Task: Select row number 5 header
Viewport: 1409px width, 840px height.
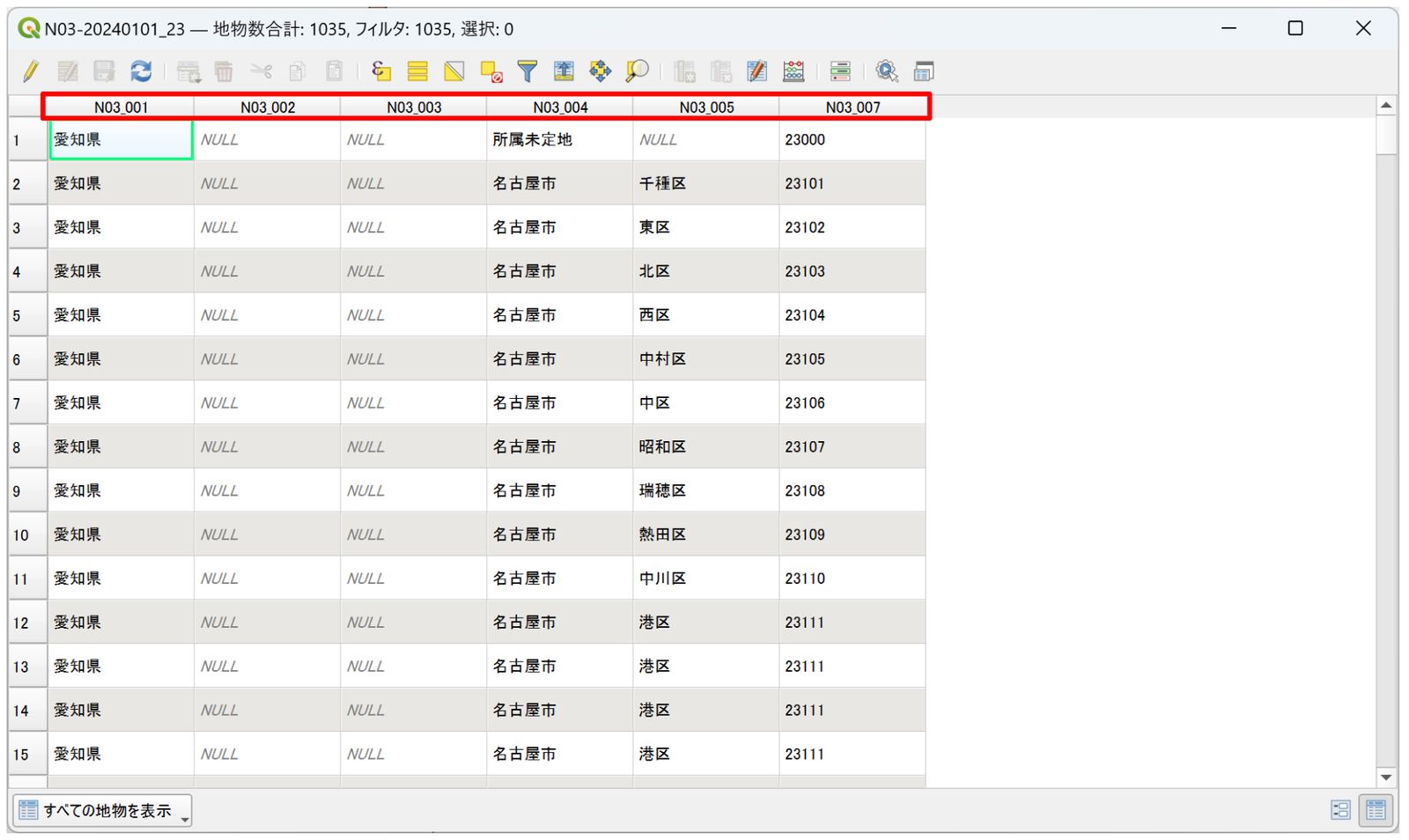Action: click(x=27, y=315)
